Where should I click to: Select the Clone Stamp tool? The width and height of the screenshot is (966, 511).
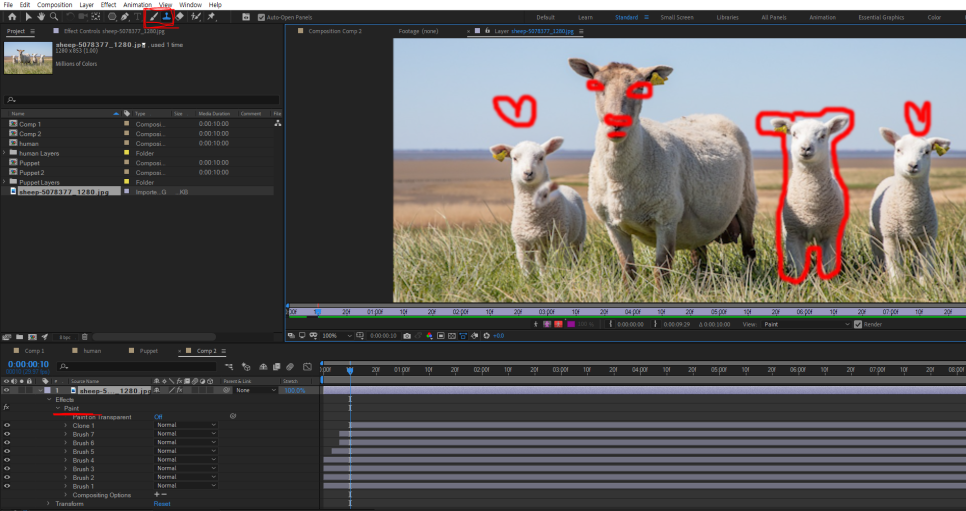click(x=166, y=17)
